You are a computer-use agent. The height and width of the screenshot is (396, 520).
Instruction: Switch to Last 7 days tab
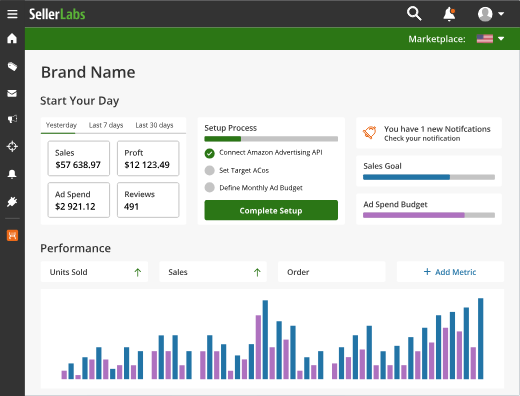(x=106, y=125)
